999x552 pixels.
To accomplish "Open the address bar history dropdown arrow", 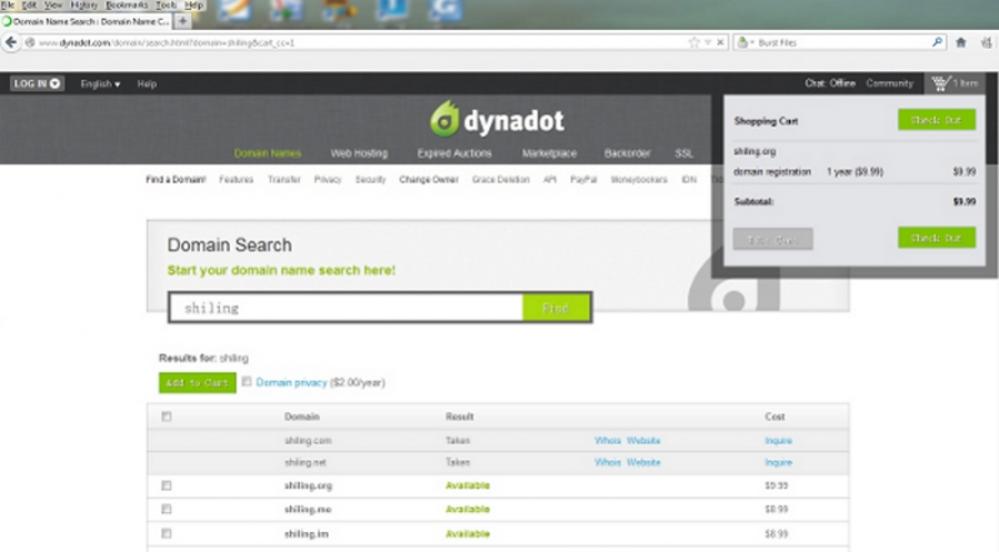I will coord(707,43).
